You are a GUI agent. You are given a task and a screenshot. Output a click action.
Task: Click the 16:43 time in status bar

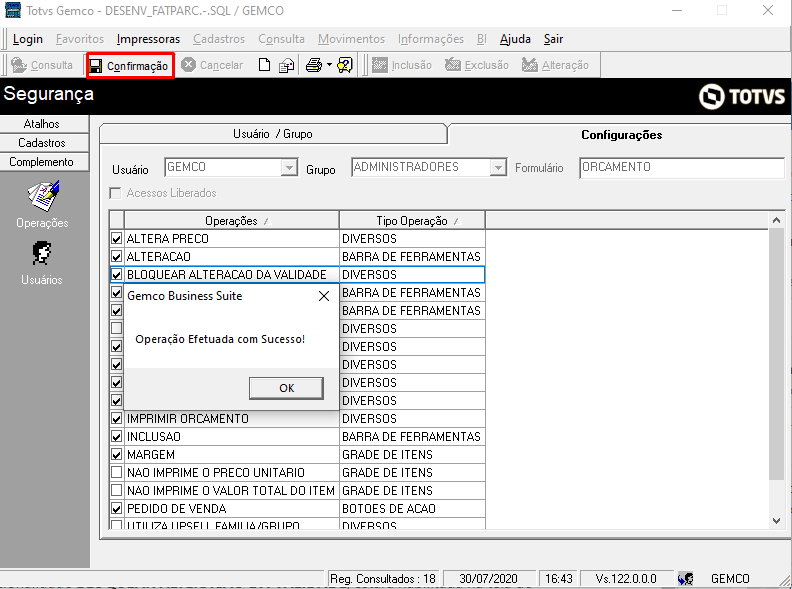[x=558, y=579]
